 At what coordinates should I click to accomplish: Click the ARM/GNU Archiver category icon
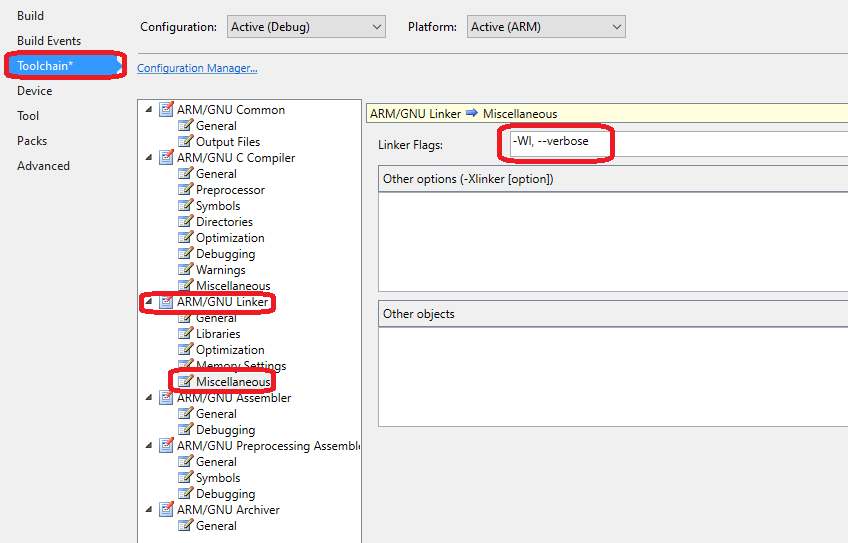[166, 510]
